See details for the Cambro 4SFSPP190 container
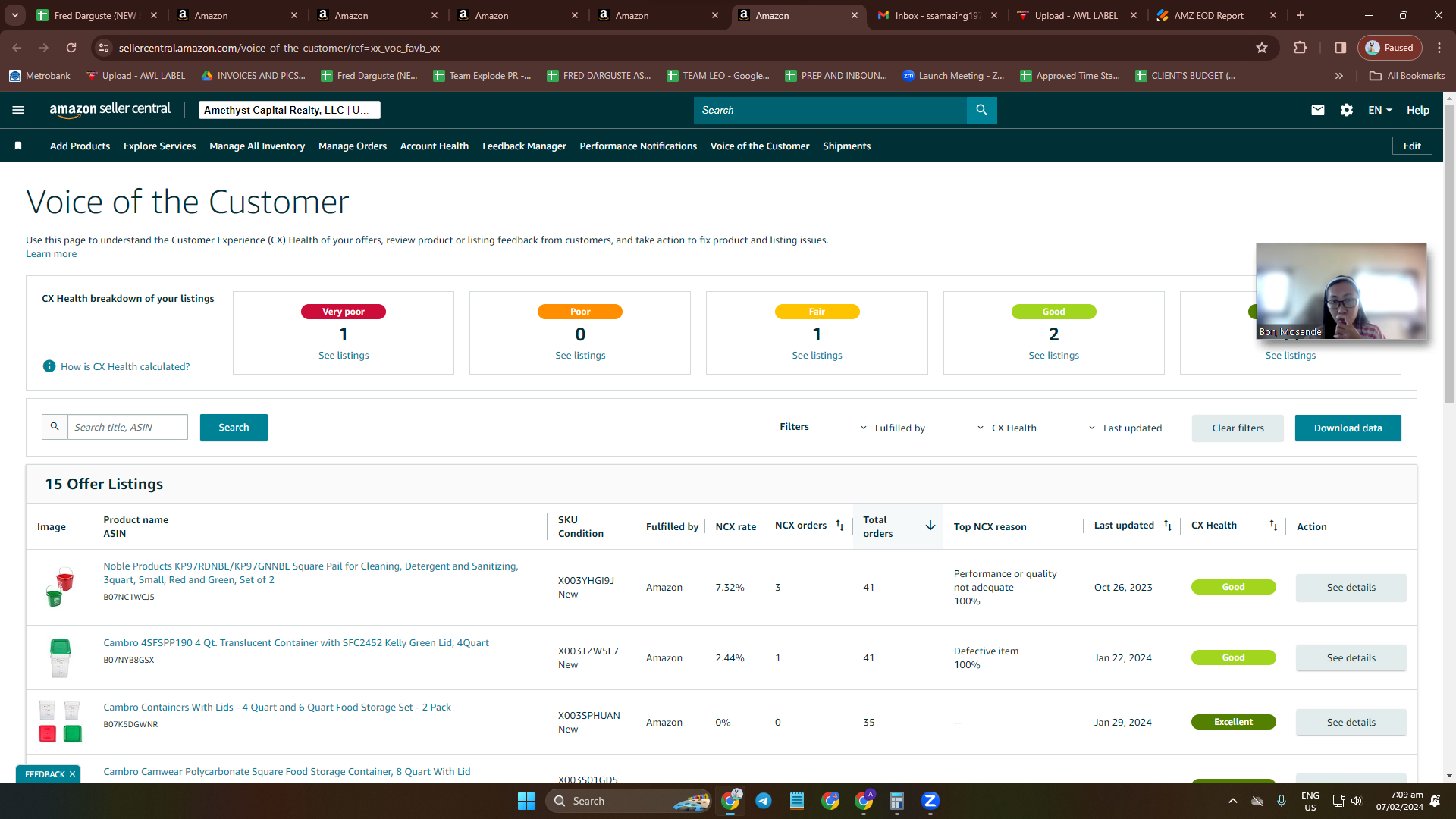Image resolution: width=1456 pixels, height=819 pixels. click(x=1351, y=657)
